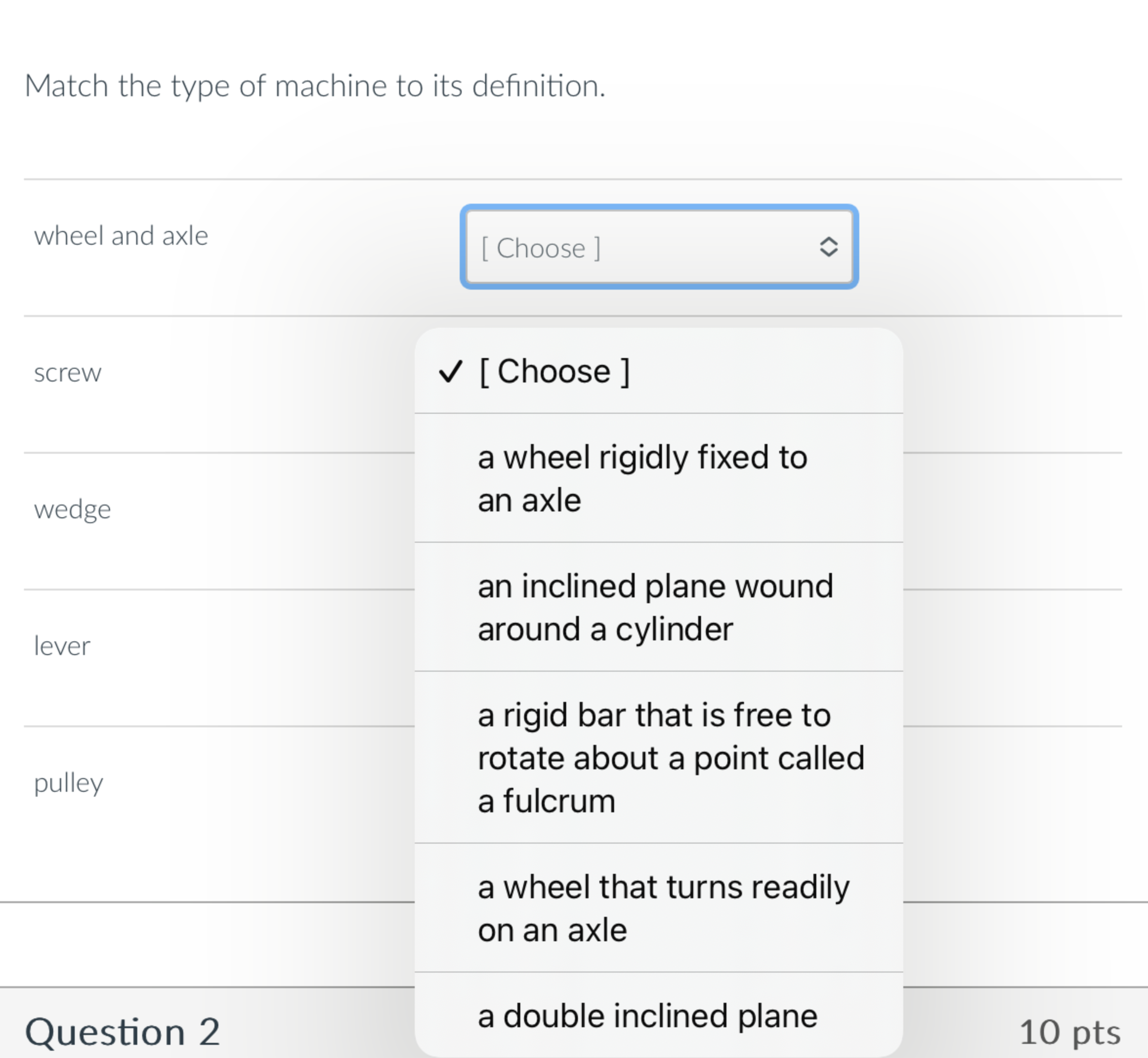This screenshot has height=1058, width=1148.
Task: Select "a rigid bar that is free to rotate" option
Action: point(670,758)
